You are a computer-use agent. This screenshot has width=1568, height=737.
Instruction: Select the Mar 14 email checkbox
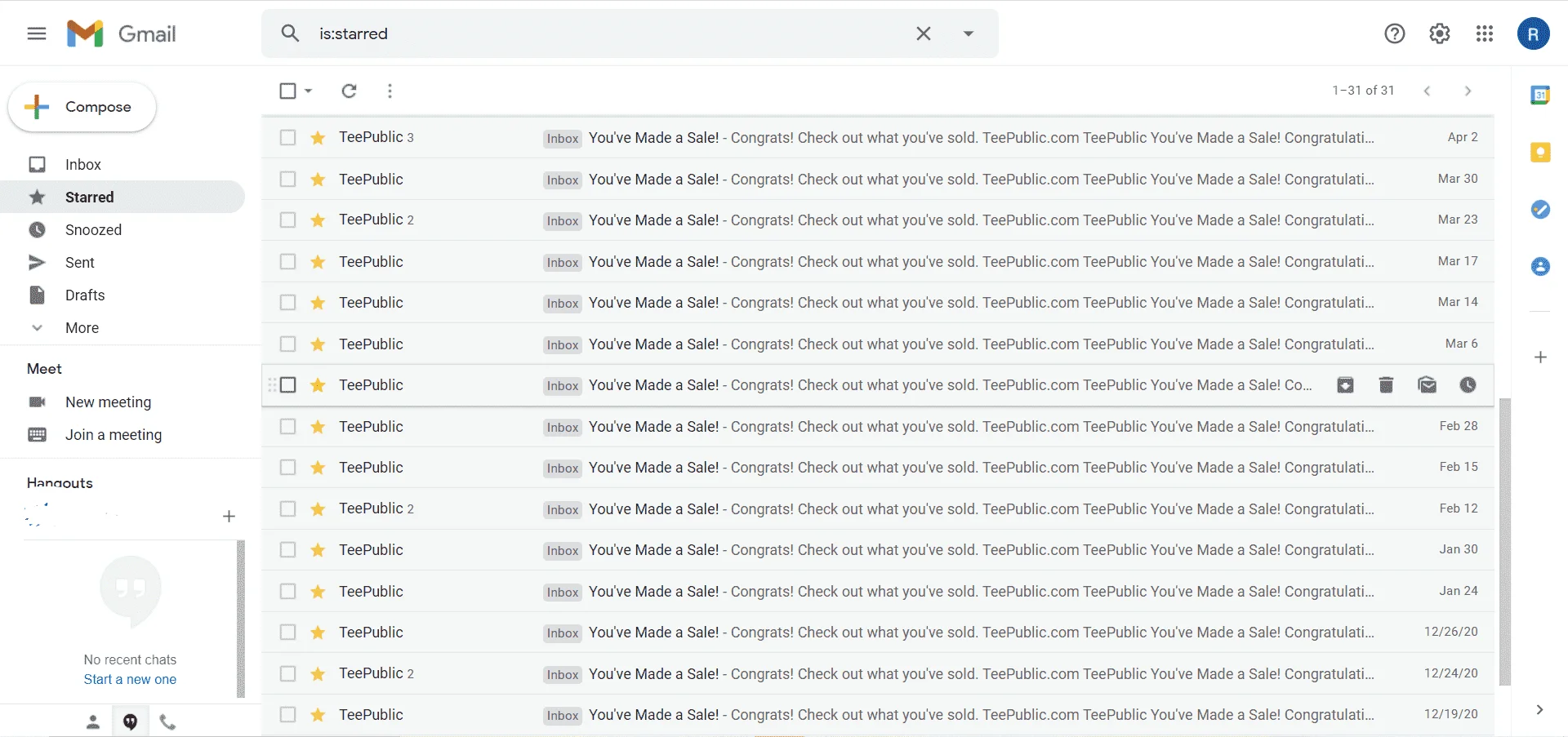[x=287, y=303]
